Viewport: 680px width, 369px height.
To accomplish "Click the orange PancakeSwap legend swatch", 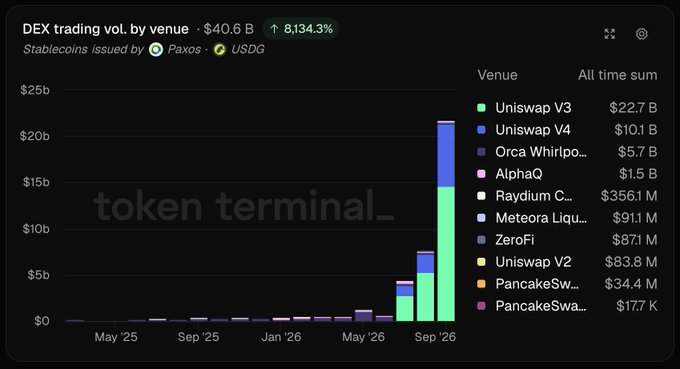I will [x=481, y=284].
